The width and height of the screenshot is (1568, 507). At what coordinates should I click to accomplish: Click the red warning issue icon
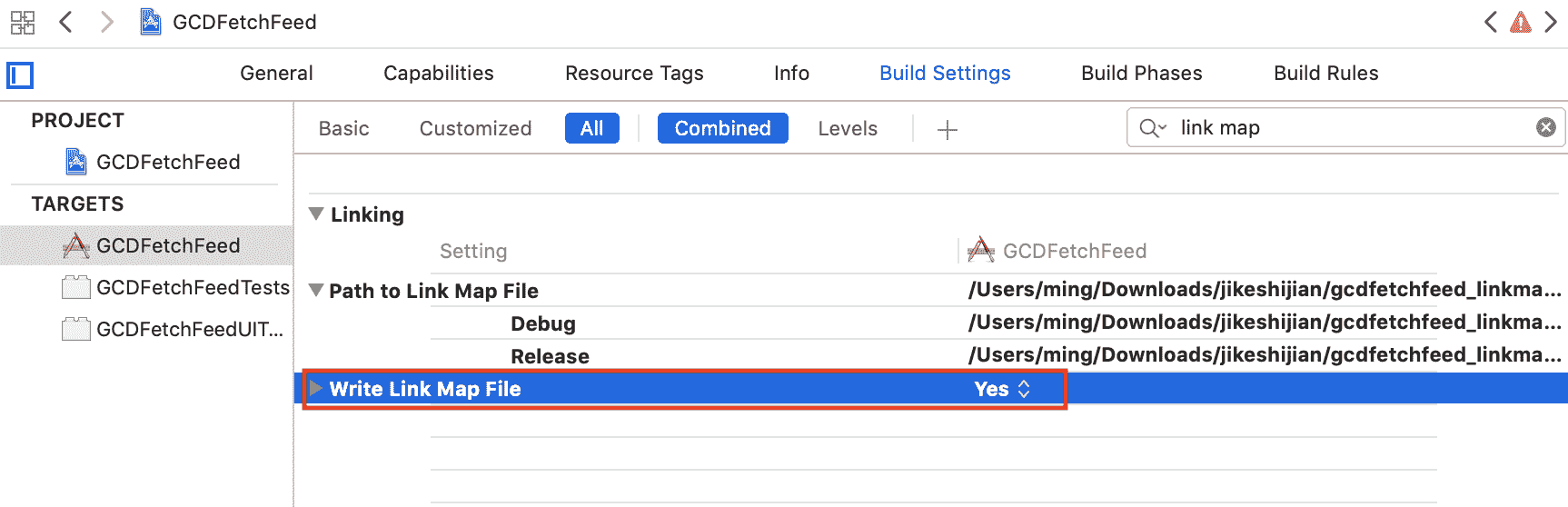pos(1520,22)
